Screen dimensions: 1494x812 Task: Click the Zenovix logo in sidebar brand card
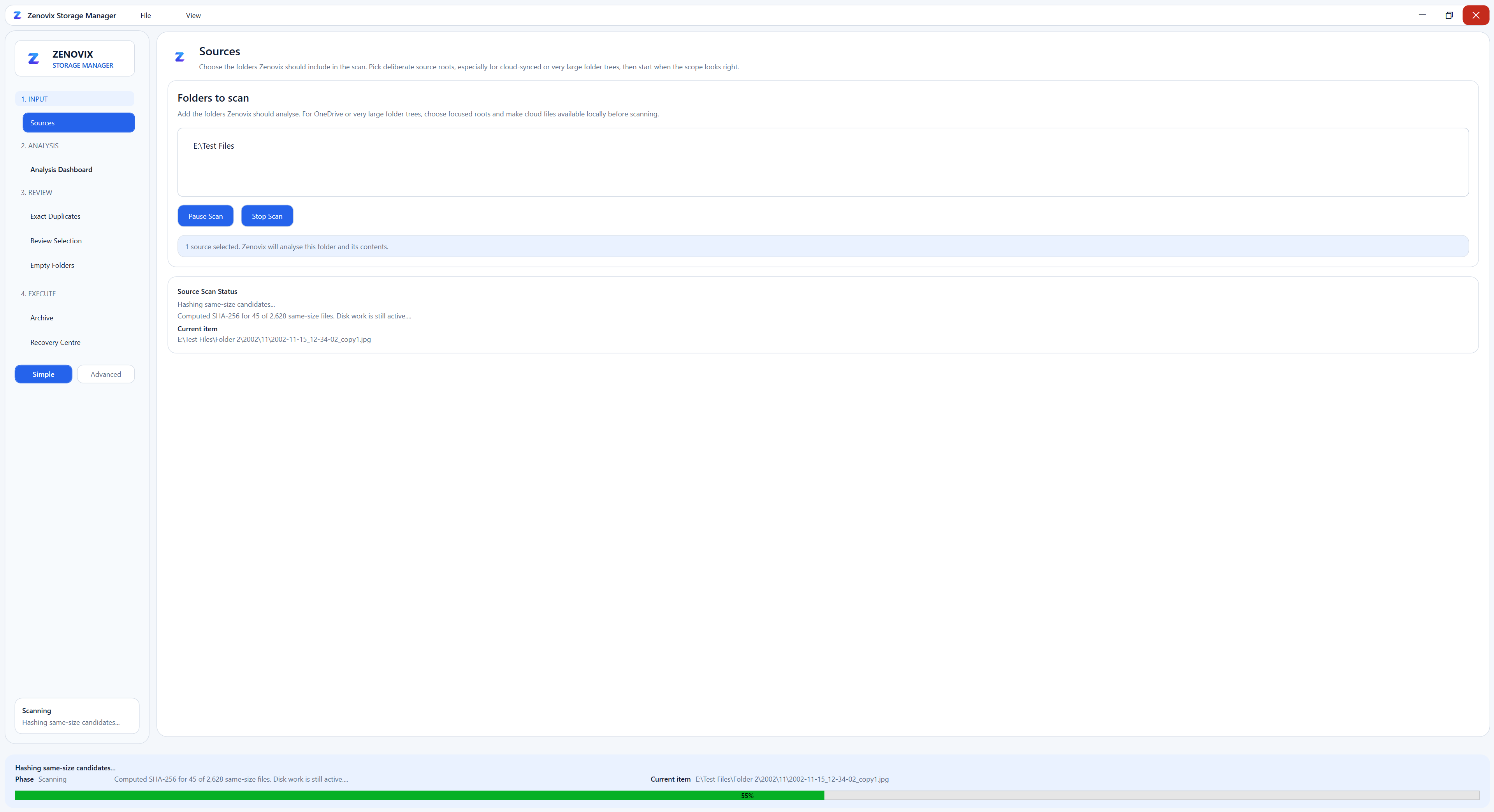click(33, 58)
